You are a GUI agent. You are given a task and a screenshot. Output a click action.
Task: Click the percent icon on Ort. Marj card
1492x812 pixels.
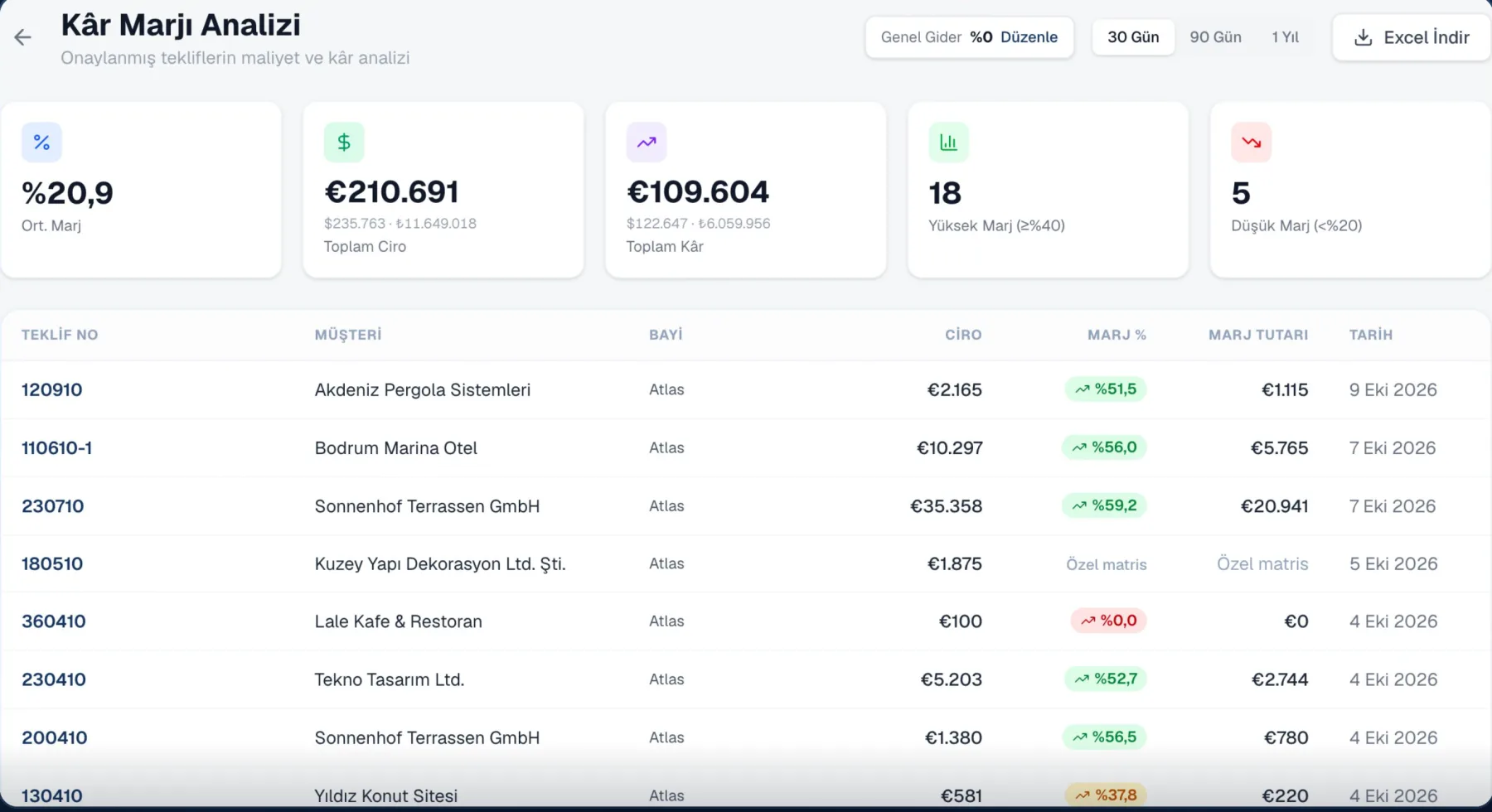[41, 143]
